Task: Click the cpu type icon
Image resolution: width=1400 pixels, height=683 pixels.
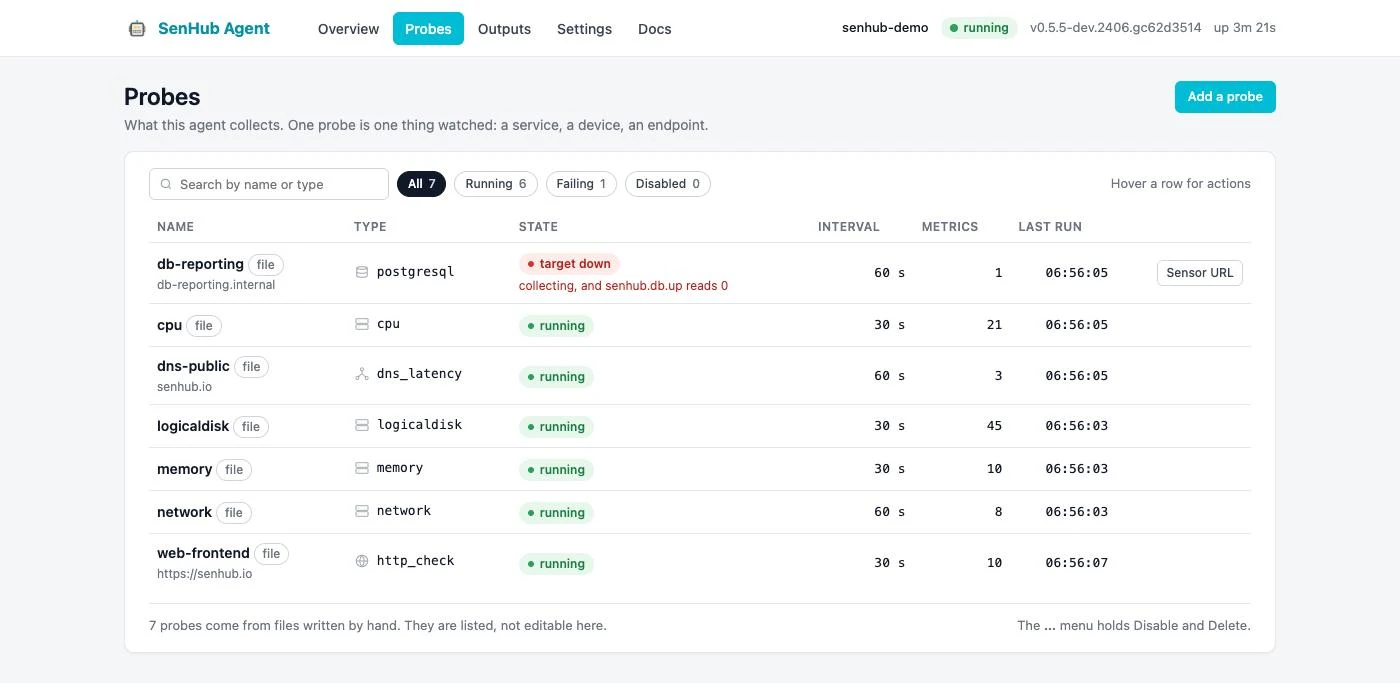Action: pos(362,324)
